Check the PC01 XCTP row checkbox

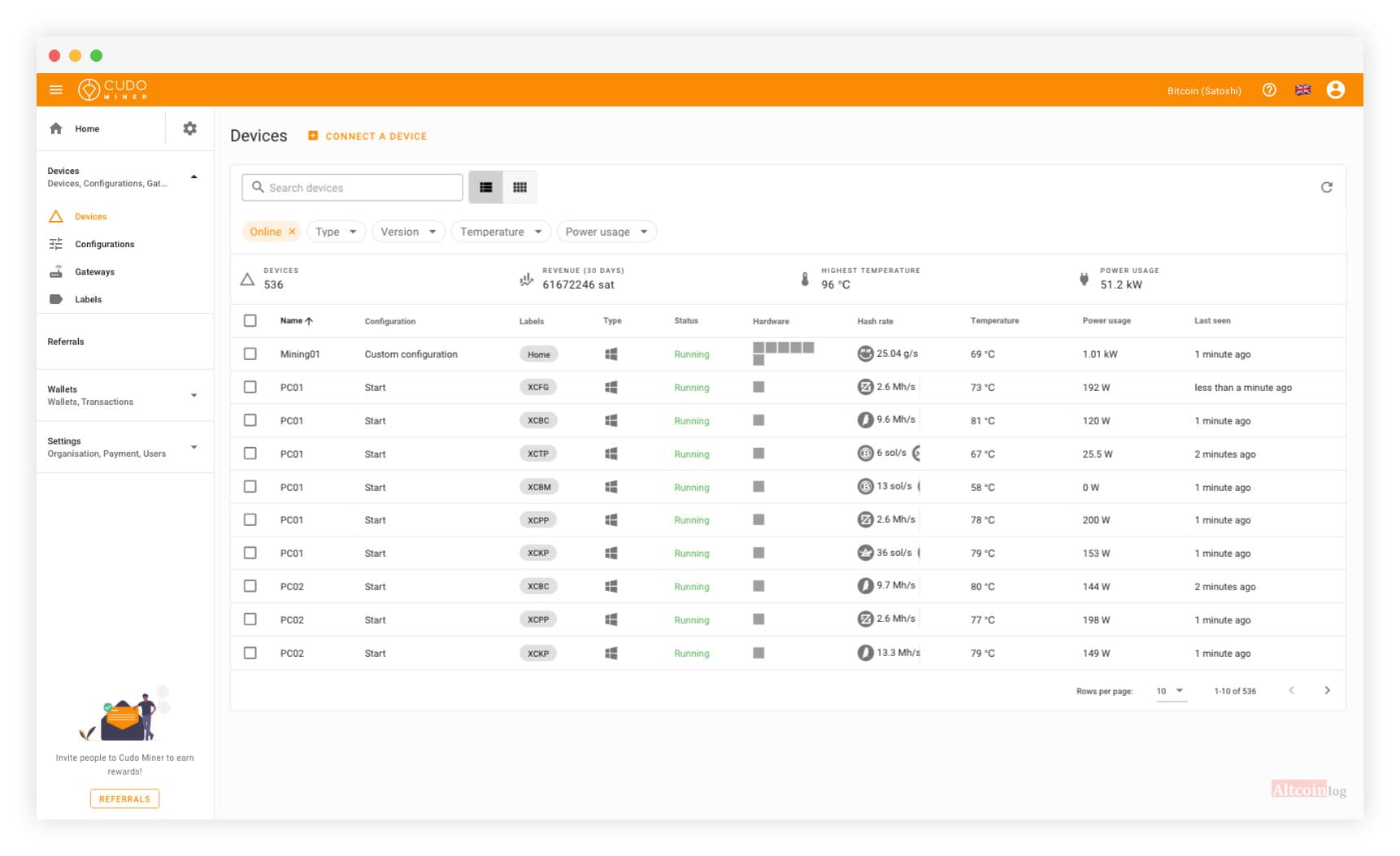tap(250, 454)
